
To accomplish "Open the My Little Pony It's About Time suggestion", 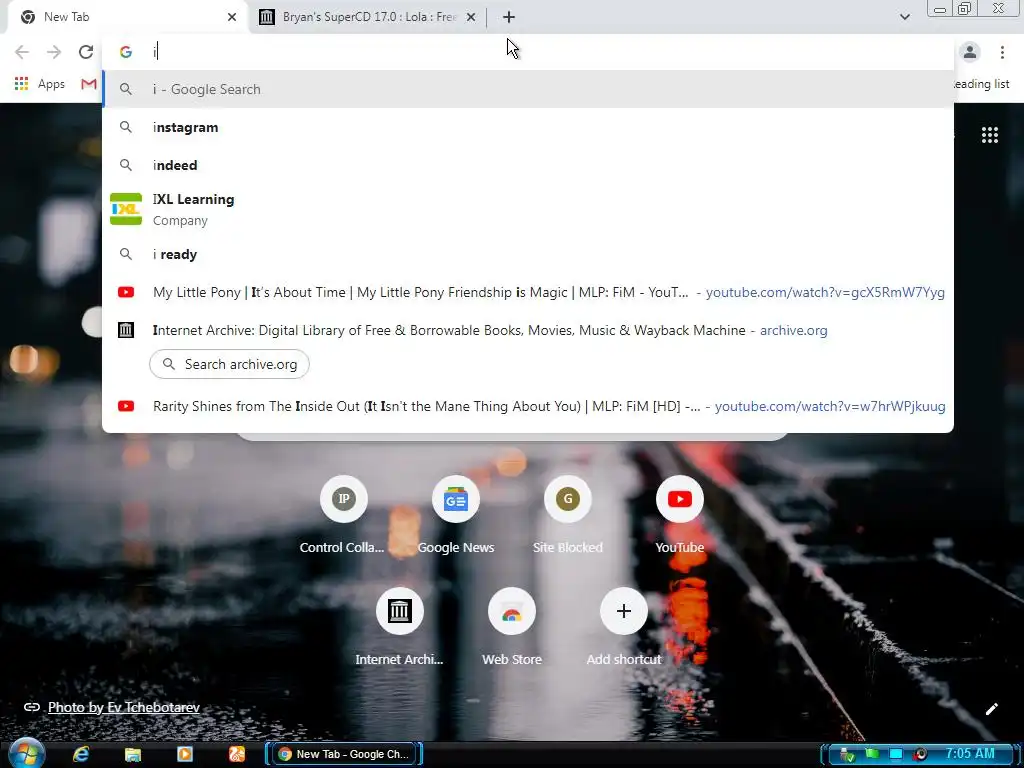I will (528, 293).
